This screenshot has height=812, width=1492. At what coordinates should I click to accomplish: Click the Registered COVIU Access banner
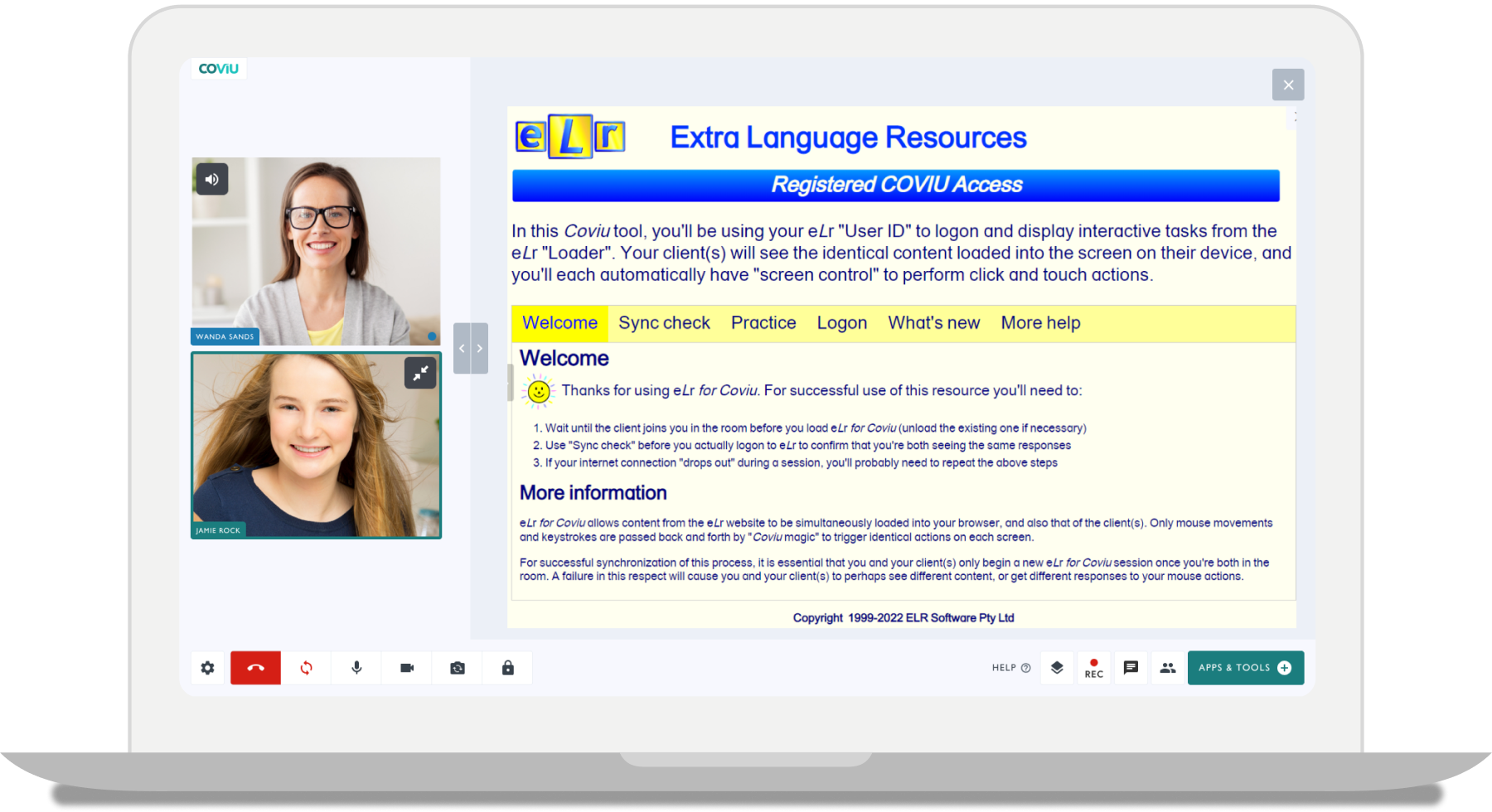click(896, 185)
